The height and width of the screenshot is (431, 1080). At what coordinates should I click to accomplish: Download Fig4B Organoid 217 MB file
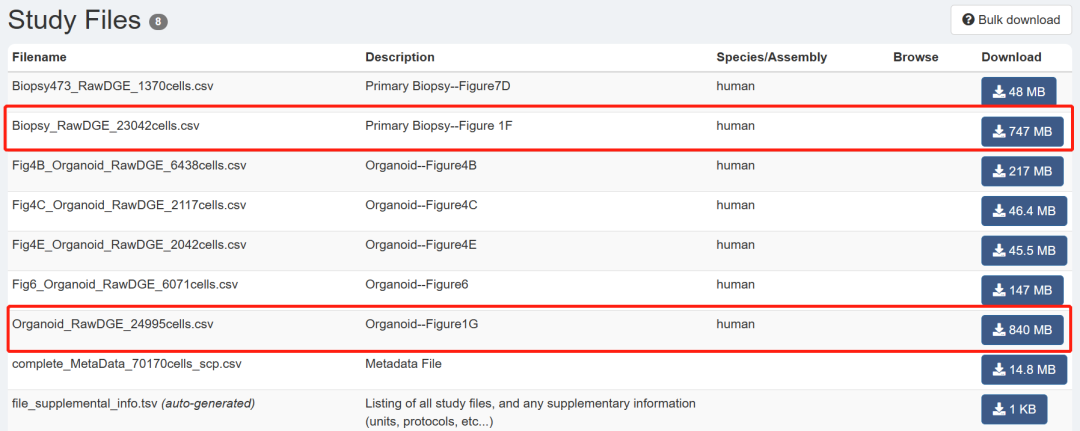pos(1021,171)
